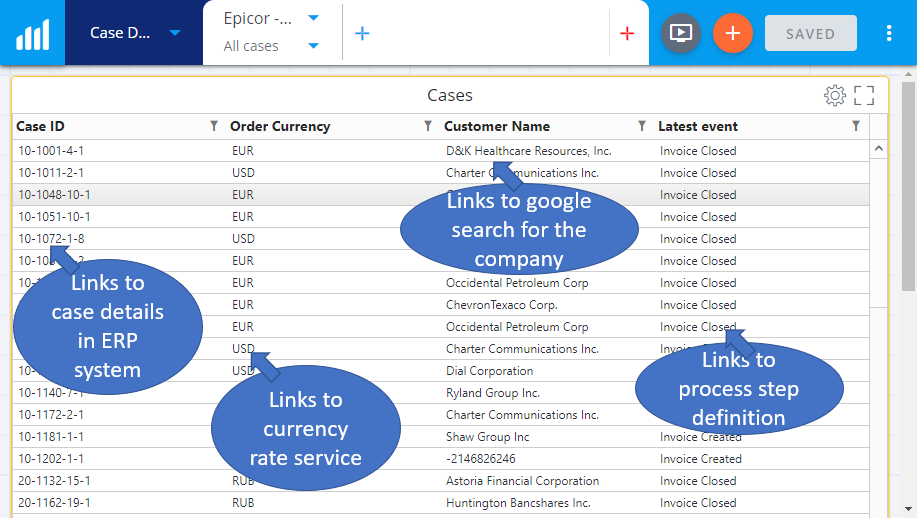Click USD currency in row 10-1011-2-1

[x=243, y=173]
